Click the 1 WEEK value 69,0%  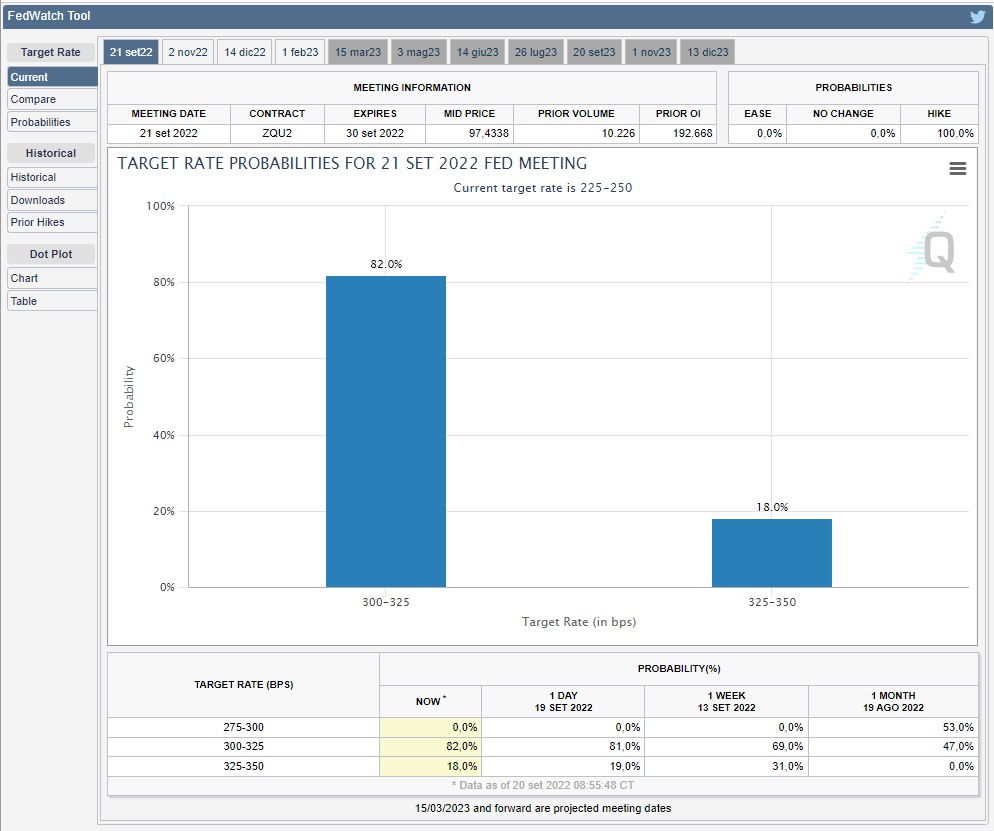(x=787, y=746)
